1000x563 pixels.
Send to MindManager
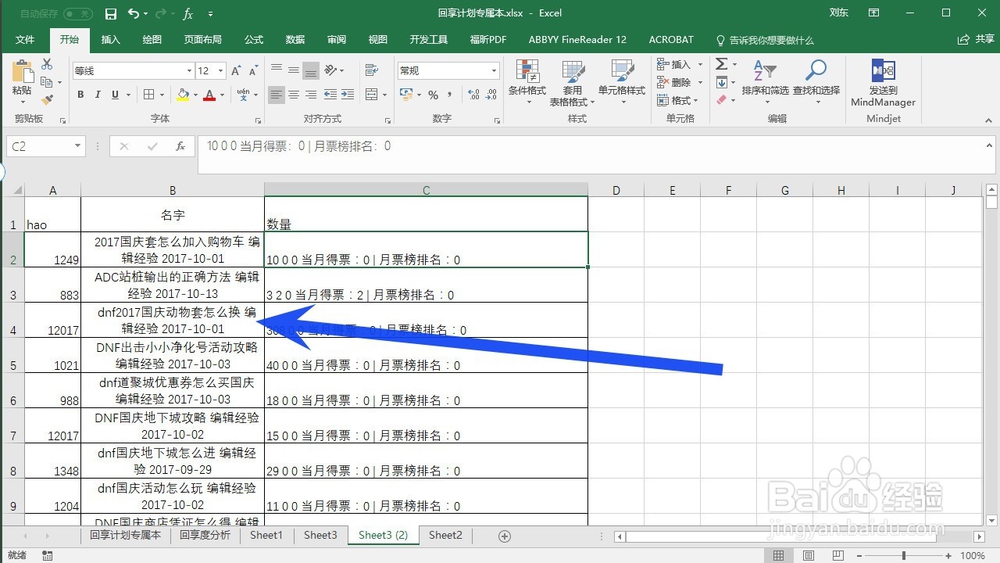[883, 82]
